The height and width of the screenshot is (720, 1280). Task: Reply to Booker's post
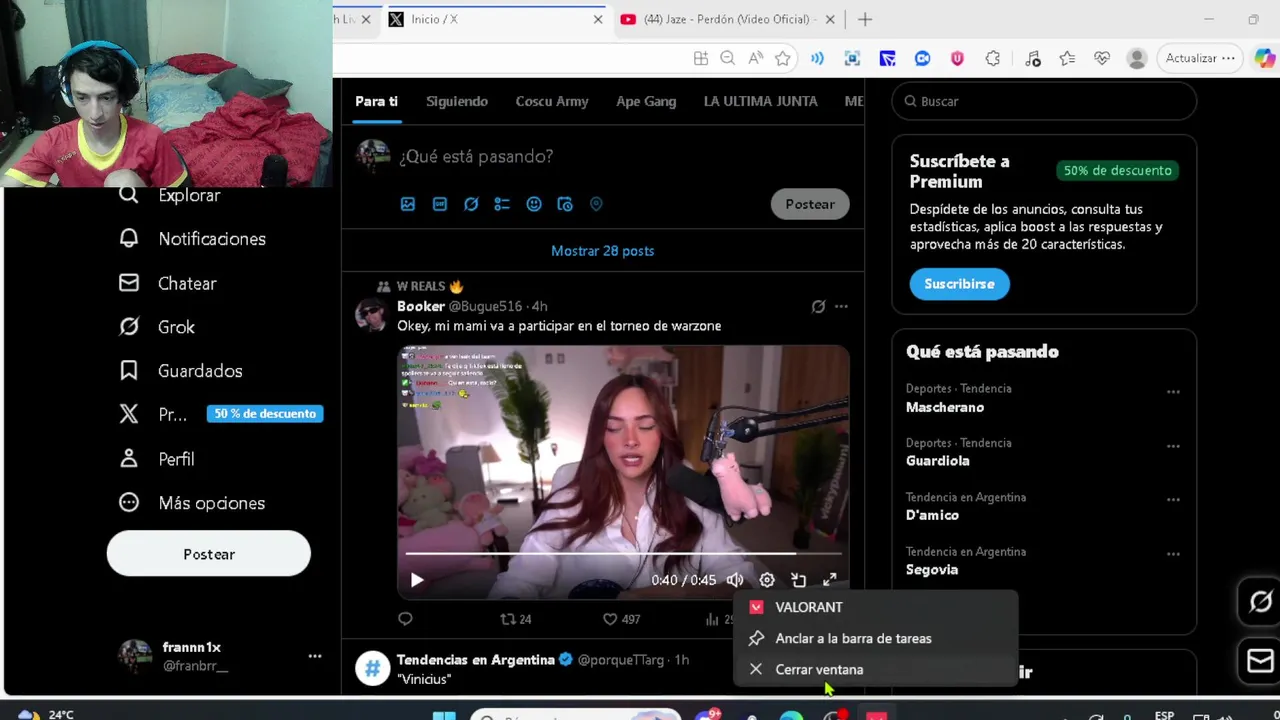(x=405, y=619)
